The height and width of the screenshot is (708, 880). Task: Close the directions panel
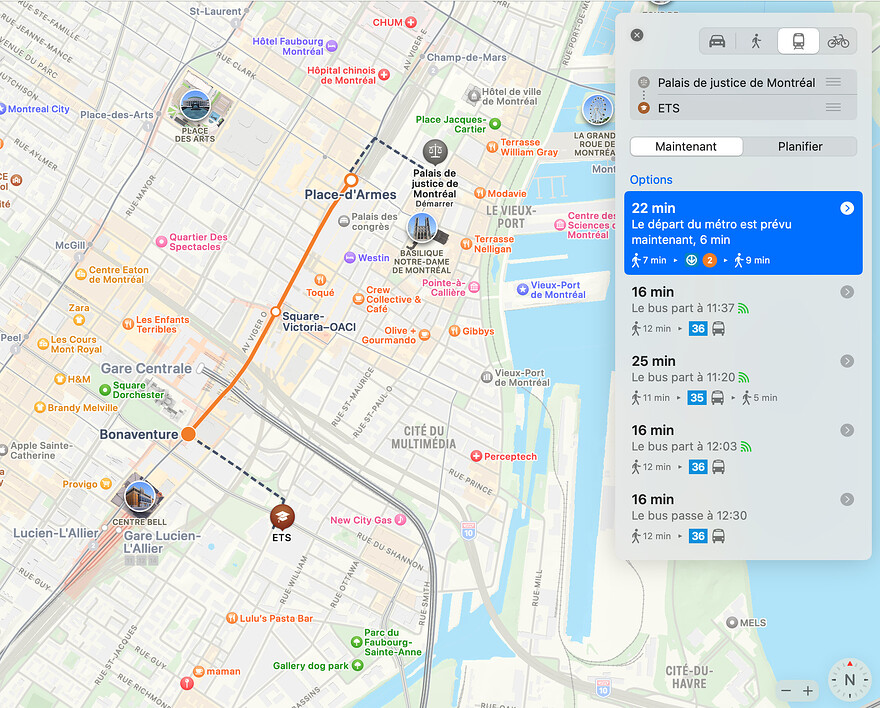pos(636,35)
